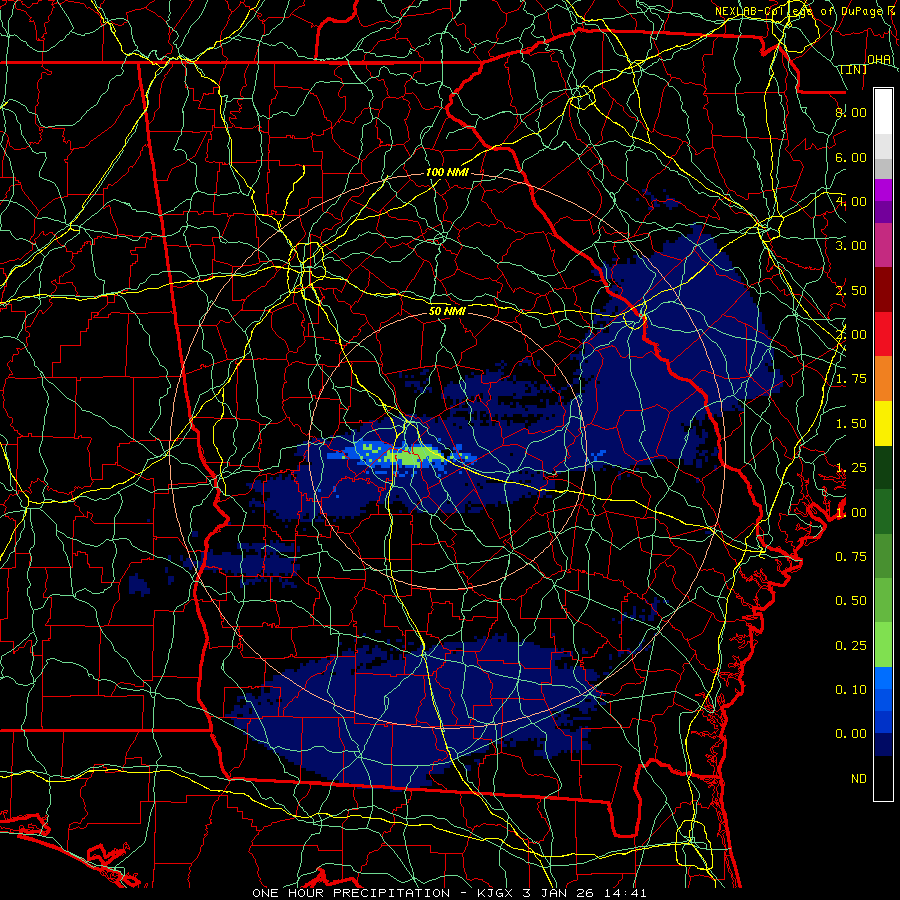Click the 14:41 timestamp in the footer
The image size is (900, 900).
pyautogui.click(x=627, y=893)
